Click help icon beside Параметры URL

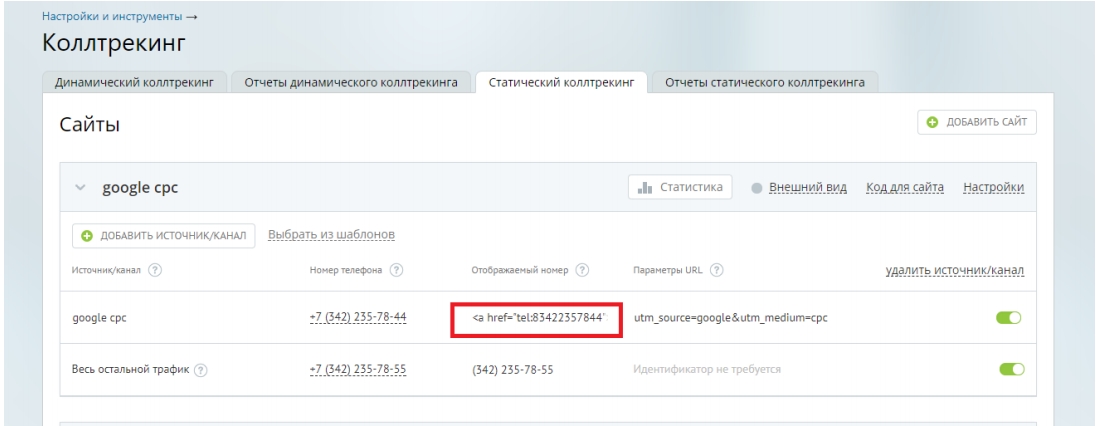717,271
